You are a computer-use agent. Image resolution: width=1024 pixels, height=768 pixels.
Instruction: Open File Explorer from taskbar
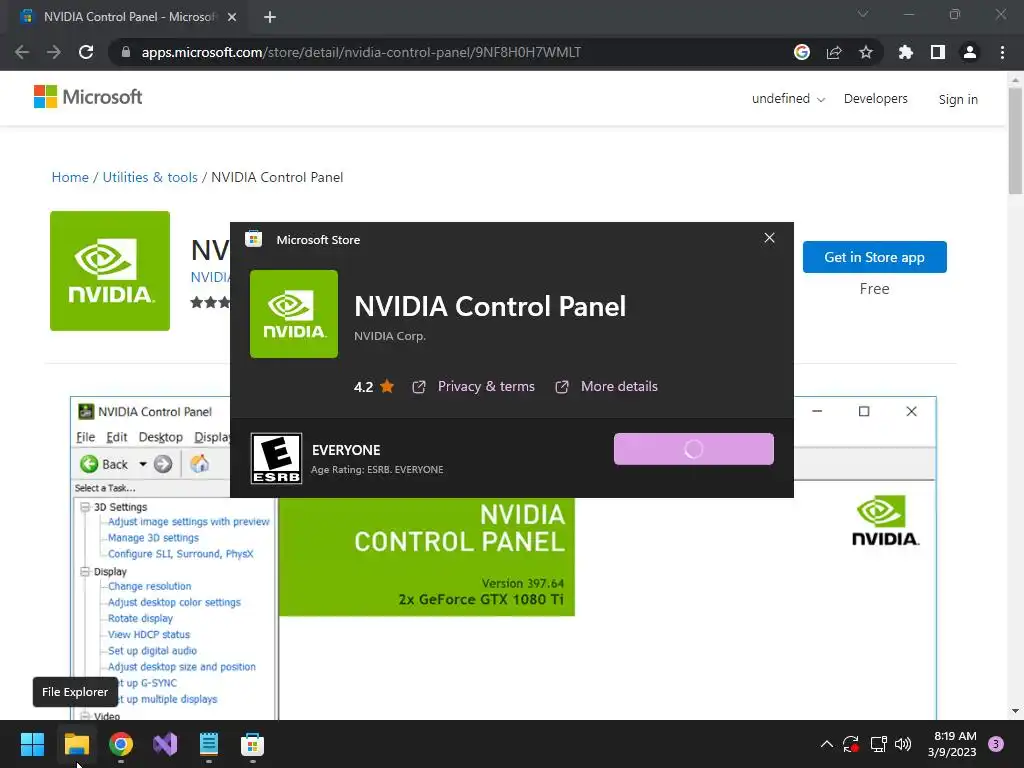tap(76, 744)
